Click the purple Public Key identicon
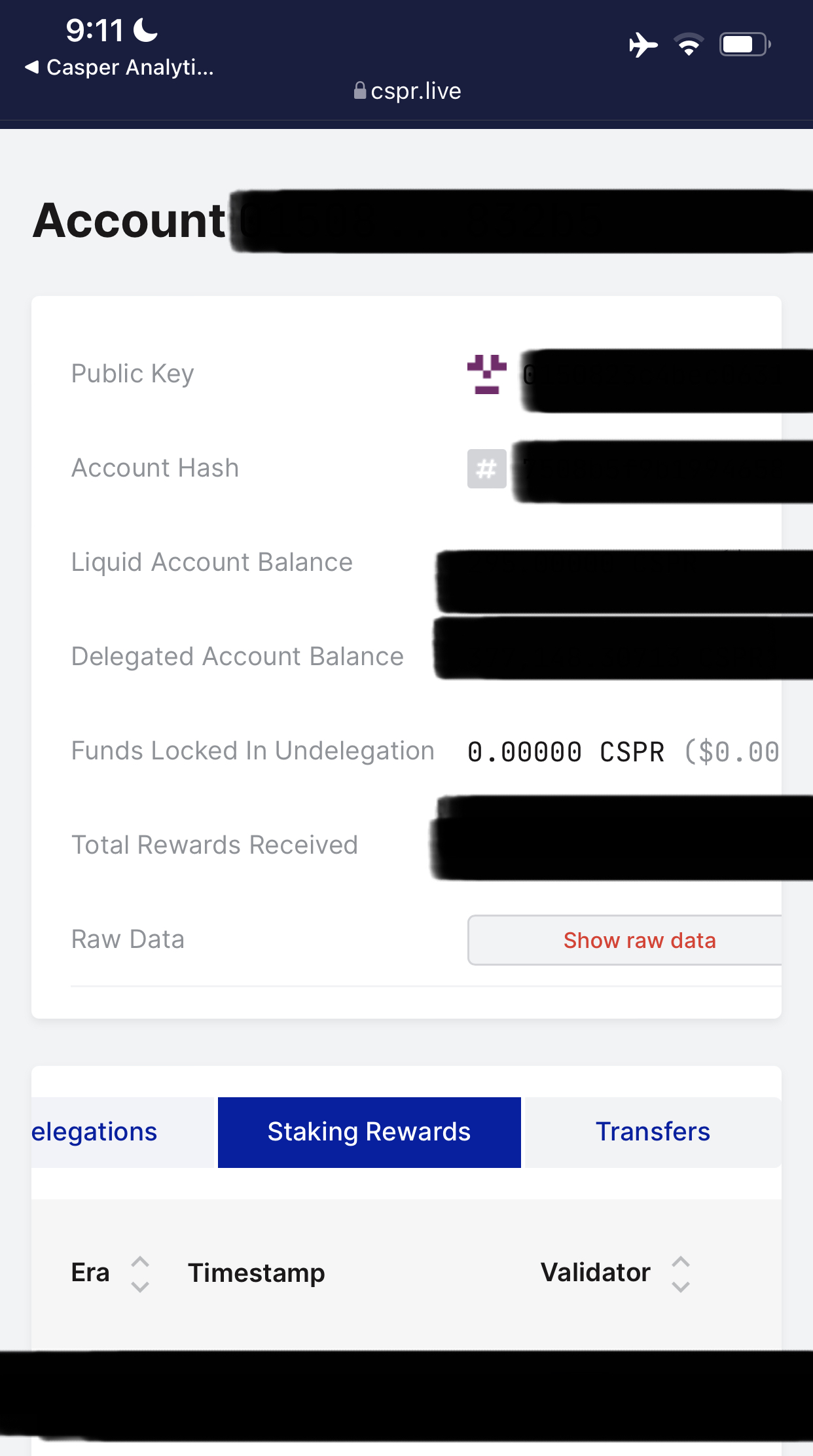Viewport: 813px width, 1456px height. (486, 374)
